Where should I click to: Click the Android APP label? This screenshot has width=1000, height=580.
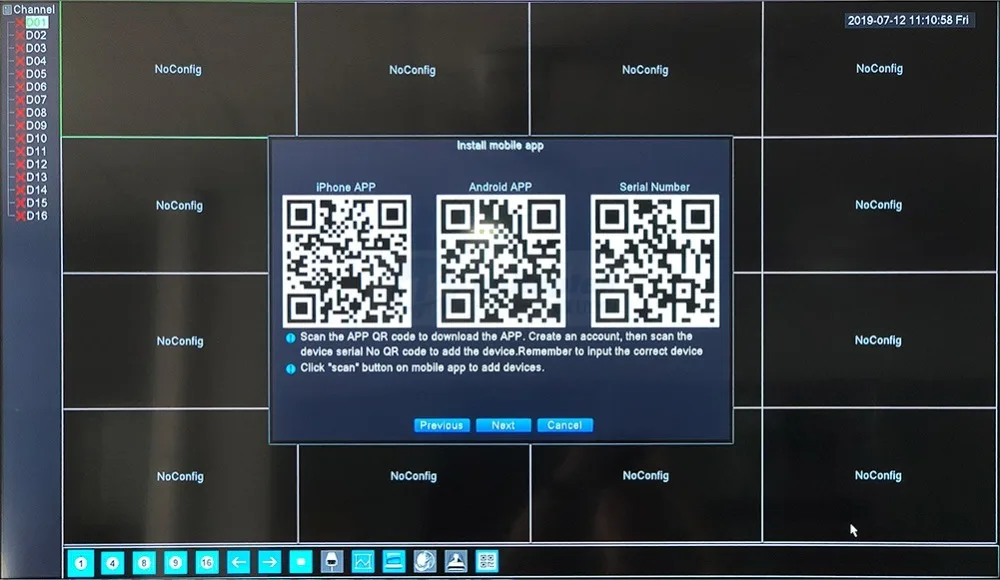coord(500,187)
